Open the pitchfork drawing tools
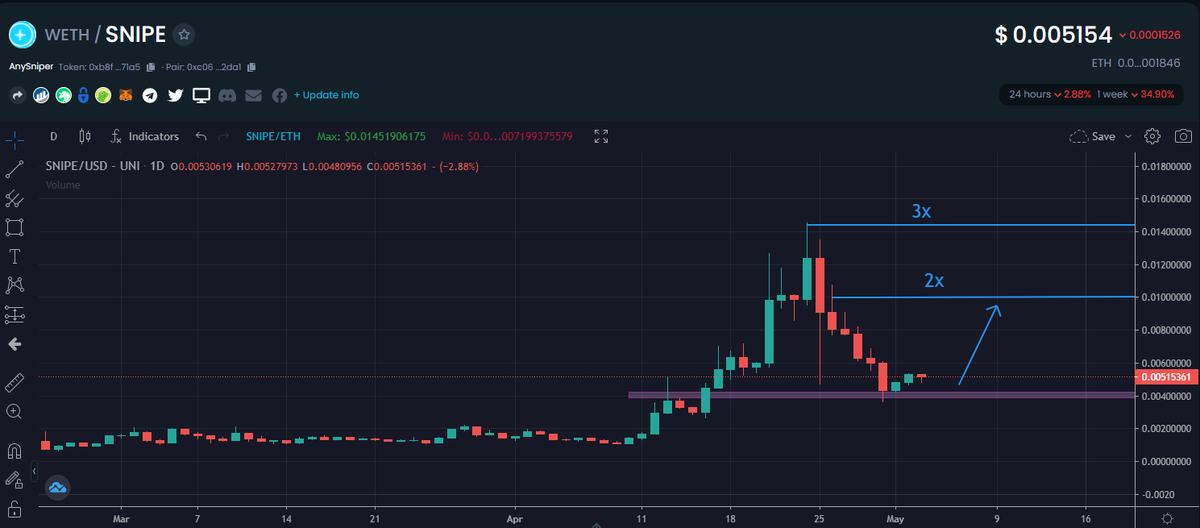1200x528 pixels. (x=15, y=198)
